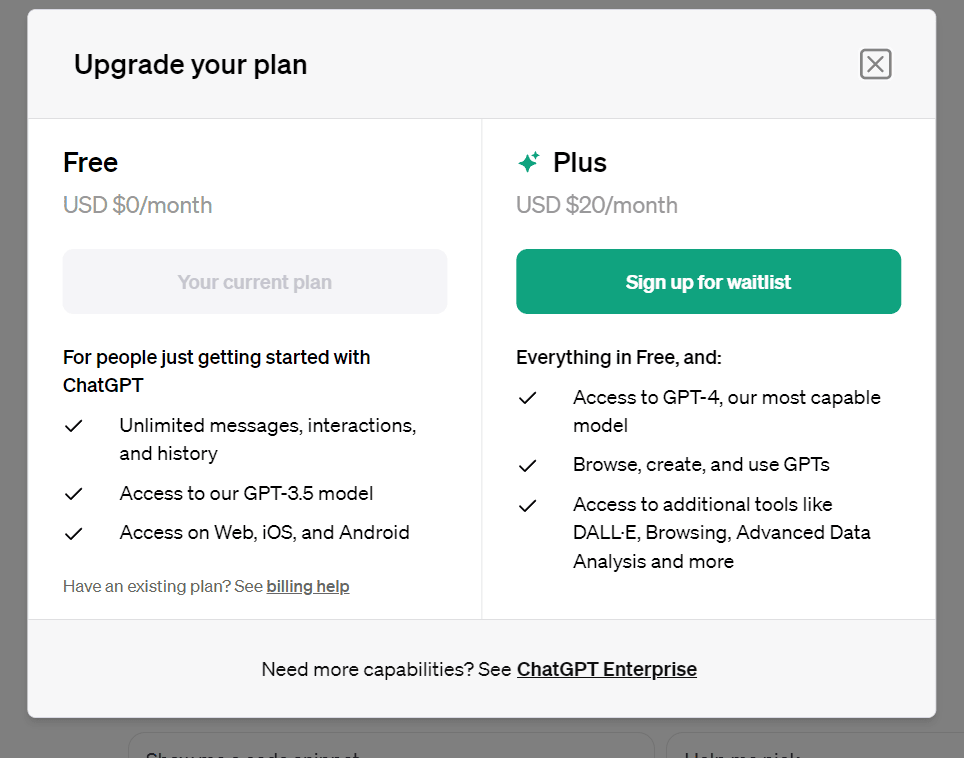The width and height of the screenshot is (964, 758).
Task: Click the Upgrade your plan heading
Action: 190,65
